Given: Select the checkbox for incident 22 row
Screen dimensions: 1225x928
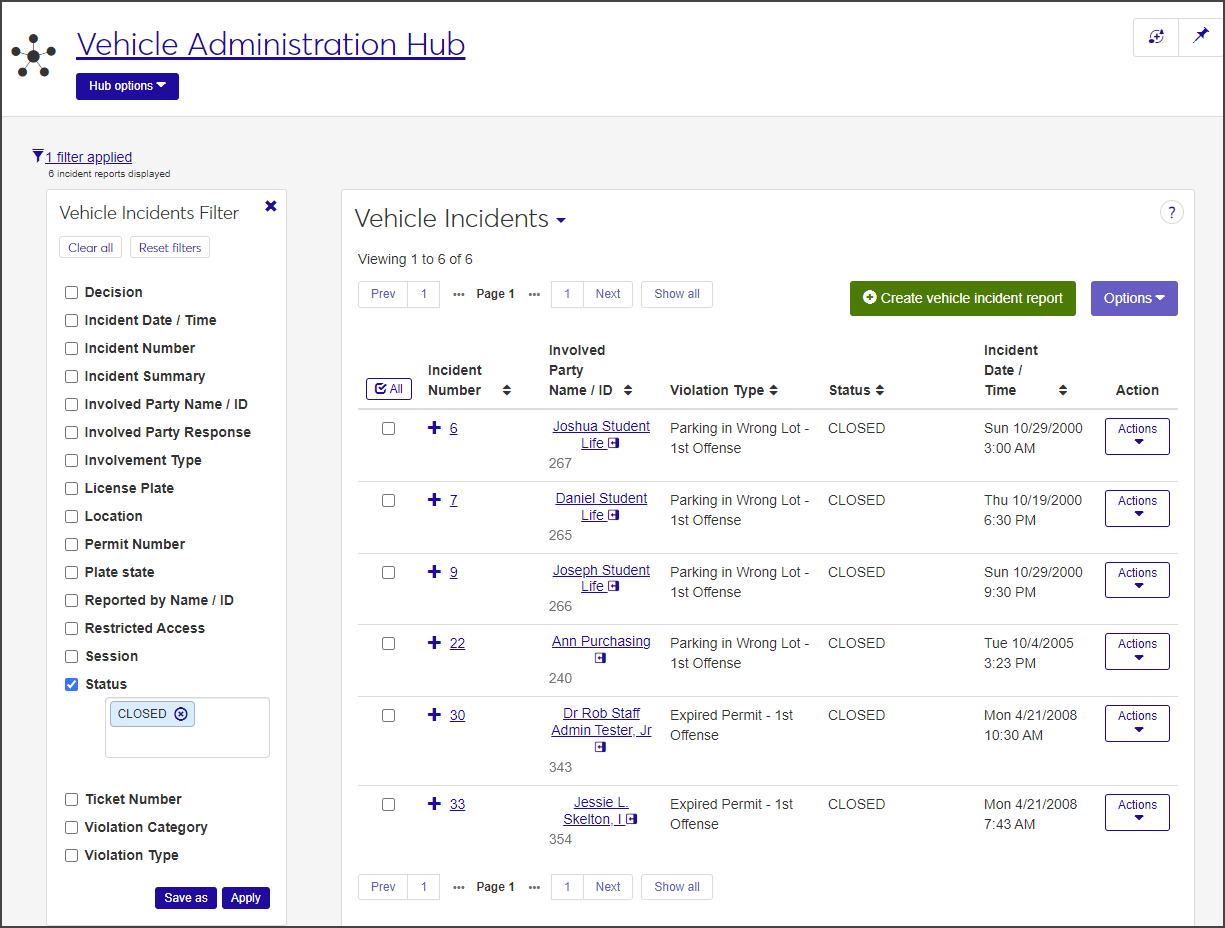Looking at the screenshot, I should (x=388, y=644).
